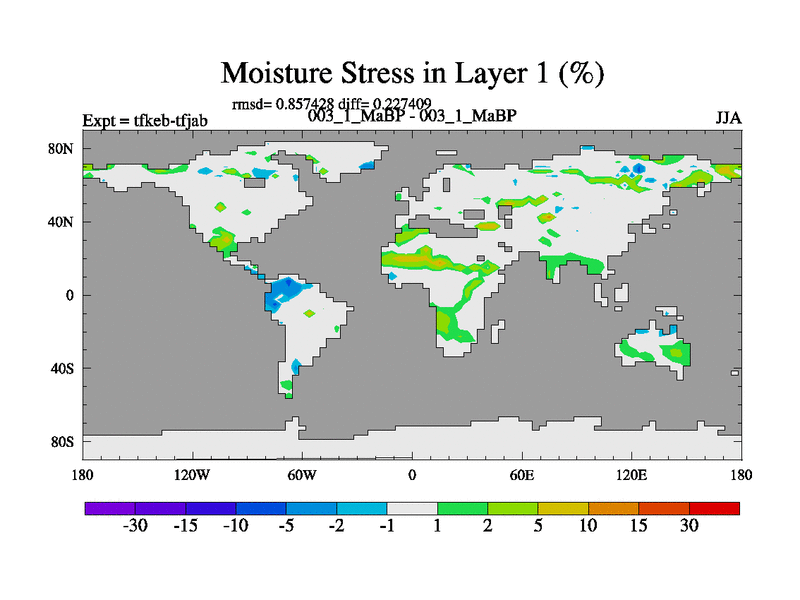Click the red-orange swatch between 15 and 30

[664, 508]
